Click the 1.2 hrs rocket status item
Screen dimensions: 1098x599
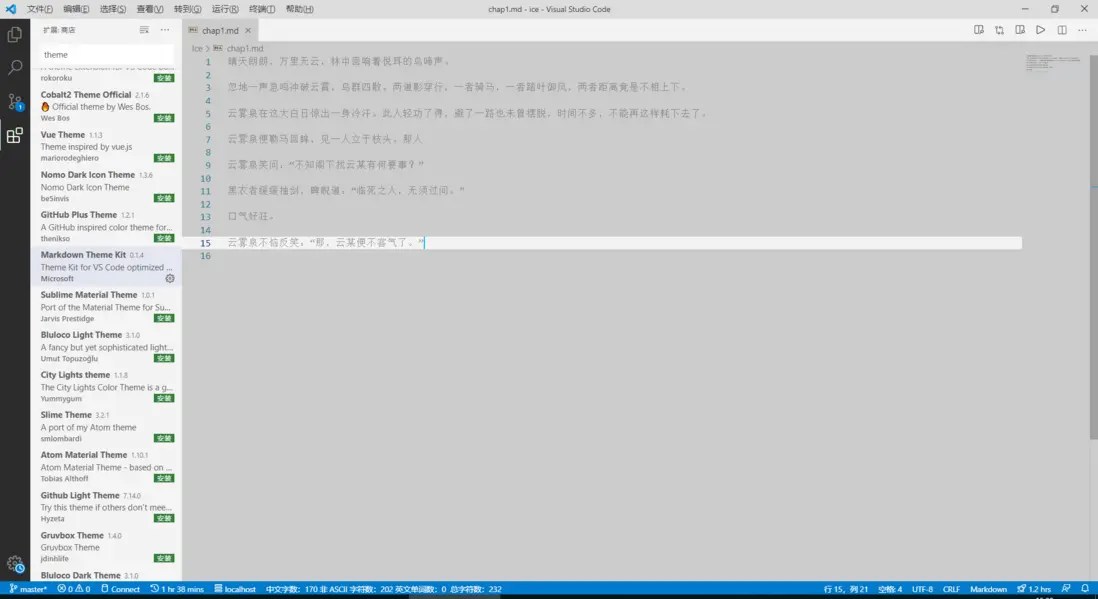coord(1034,589)
